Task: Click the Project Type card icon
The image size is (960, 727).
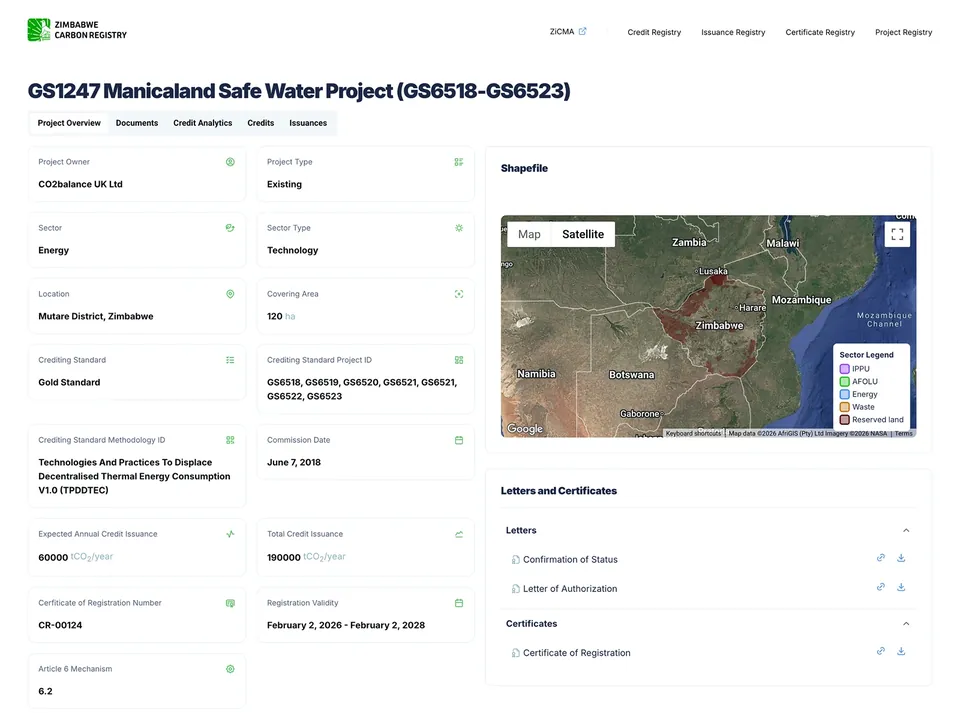Action: pyautogui.click(x=459, y=162)
